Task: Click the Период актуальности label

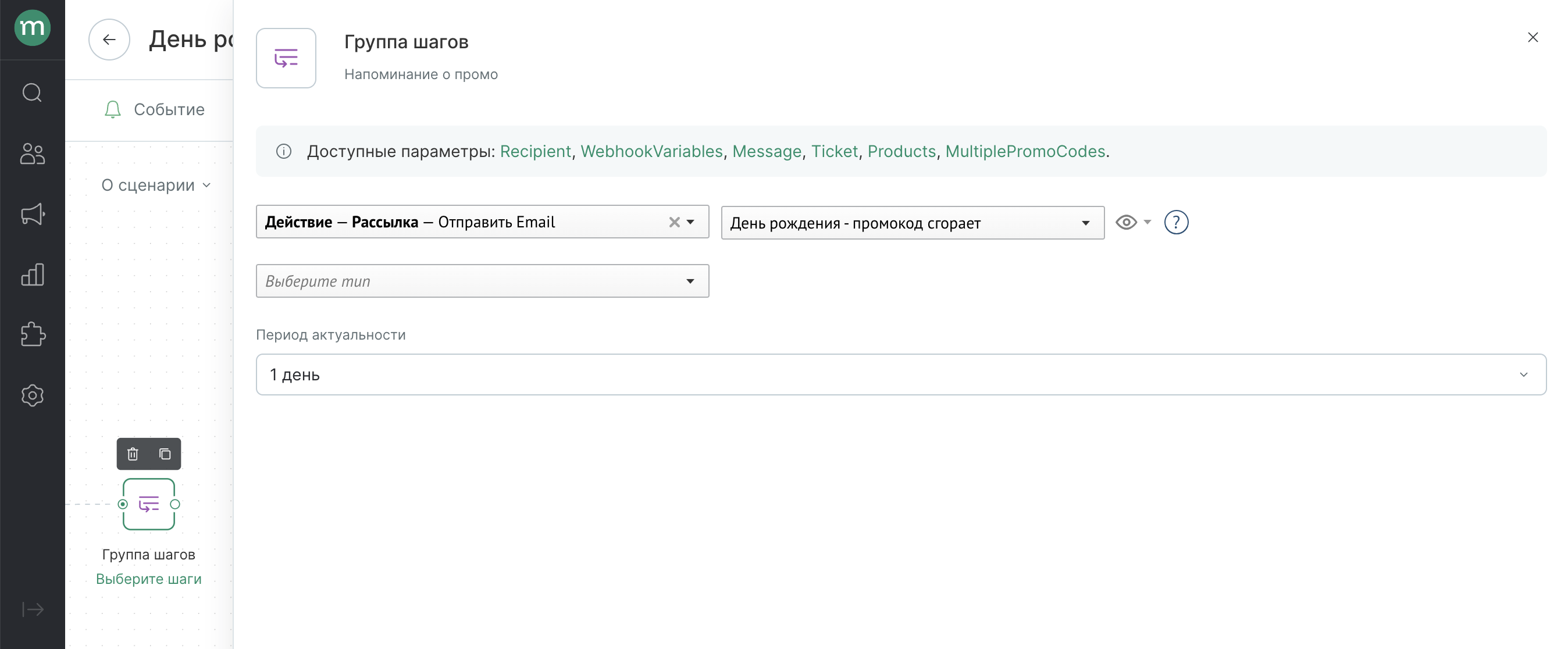Action: 330,335
